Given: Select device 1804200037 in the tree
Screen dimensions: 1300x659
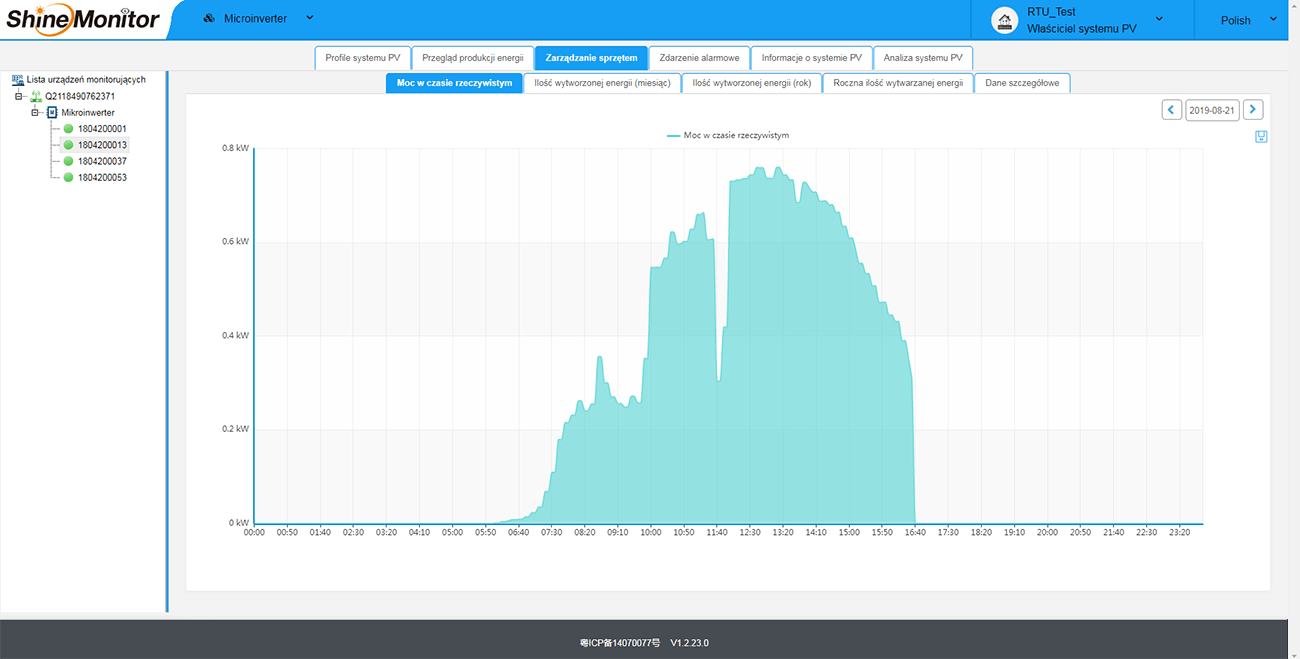Looking at the screenshot, I should coord(102,161).
